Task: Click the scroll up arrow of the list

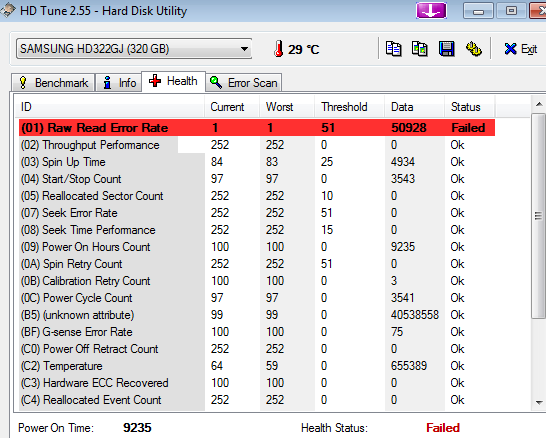Action: (539, 104)
